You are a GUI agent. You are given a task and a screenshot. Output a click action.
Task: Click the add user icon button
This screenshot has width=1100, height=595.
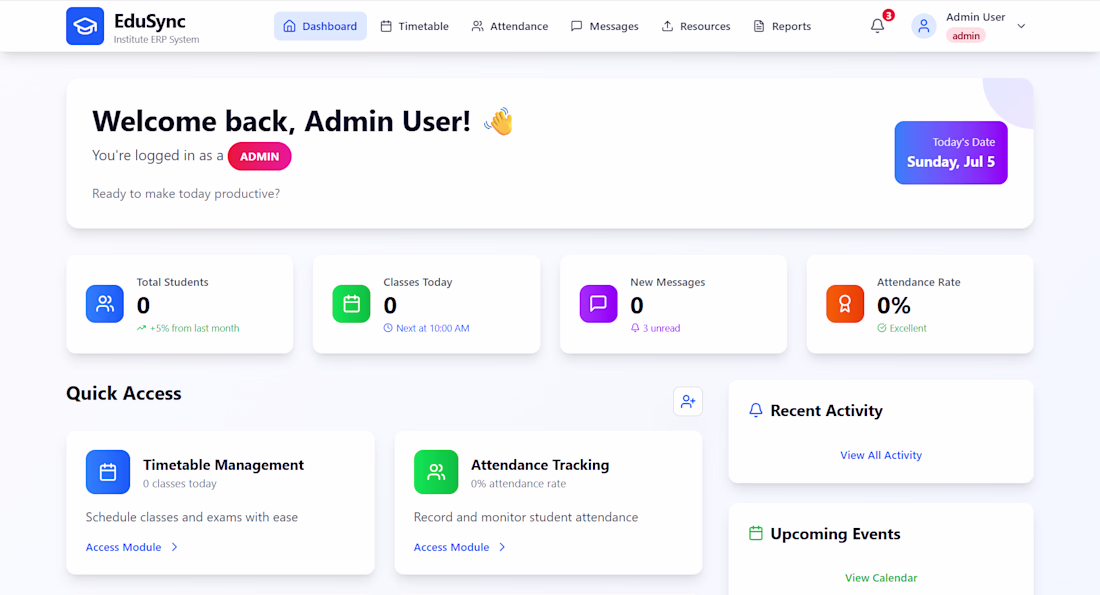[688, 401]
